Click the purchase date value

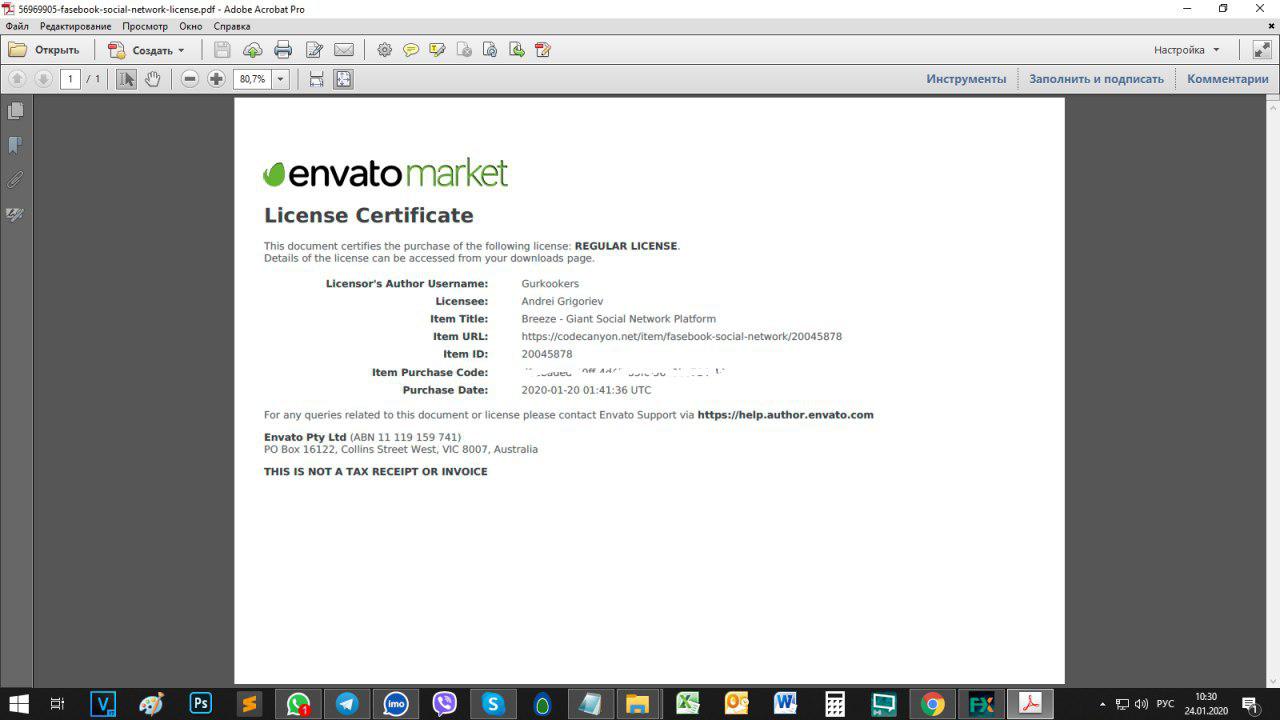click(586, 390)
